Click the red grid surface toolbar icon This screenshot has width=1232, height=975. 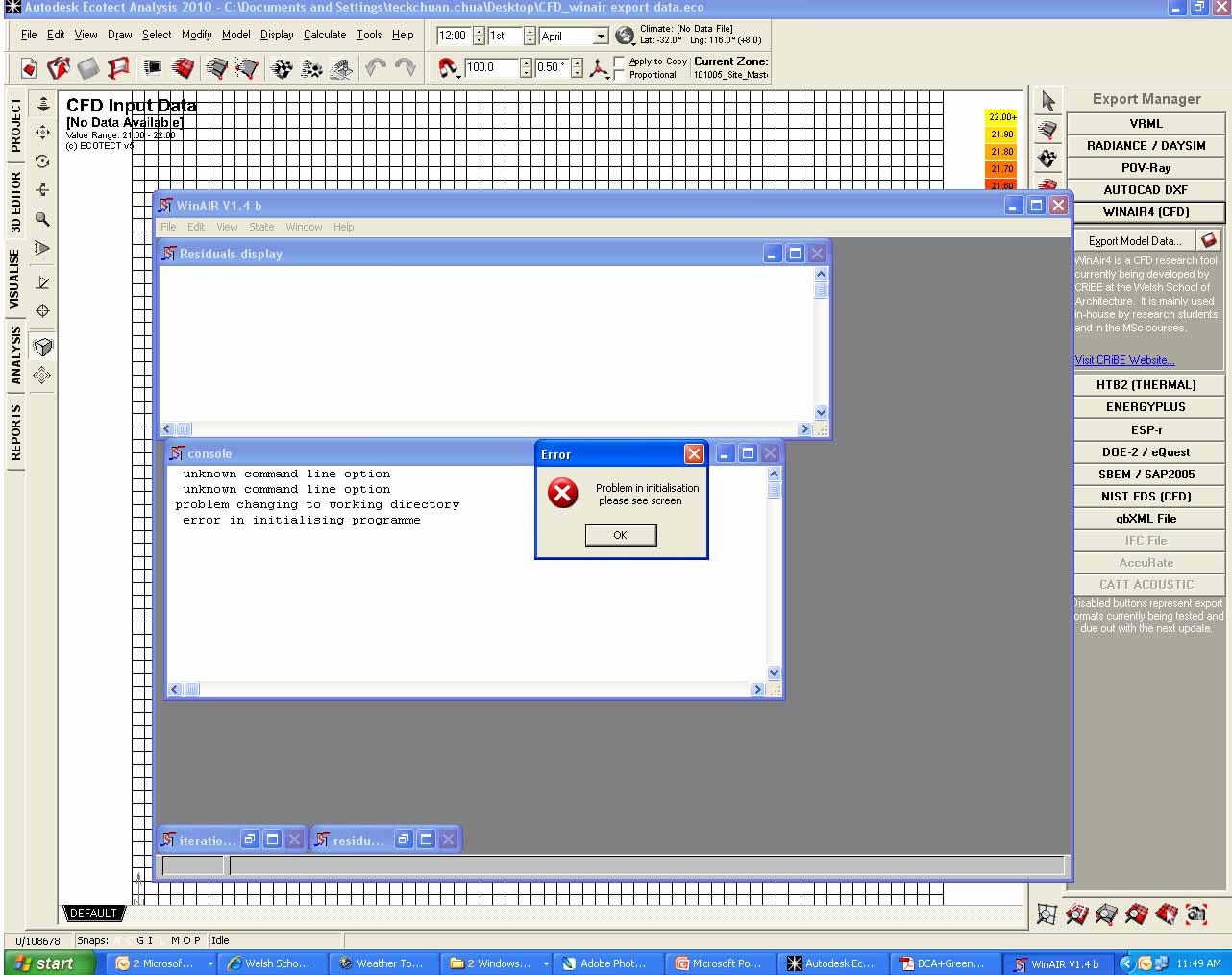pos(183,68)
